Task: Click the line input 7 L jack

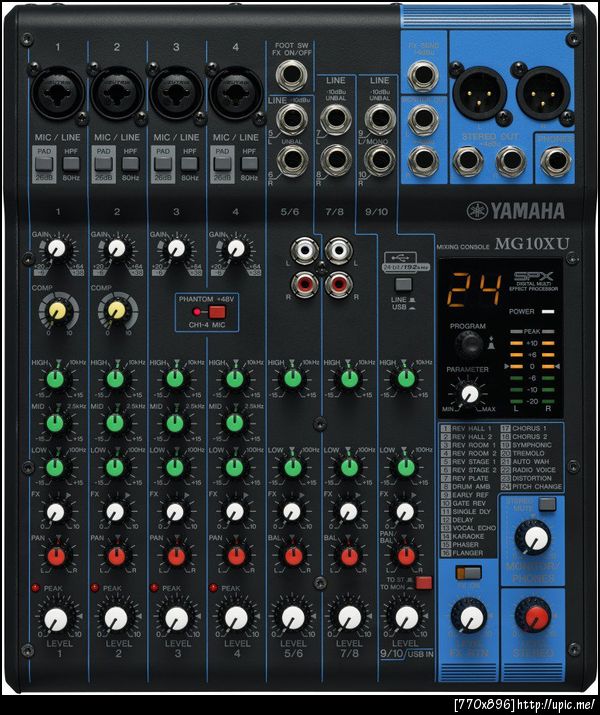Action: [336, 119]
